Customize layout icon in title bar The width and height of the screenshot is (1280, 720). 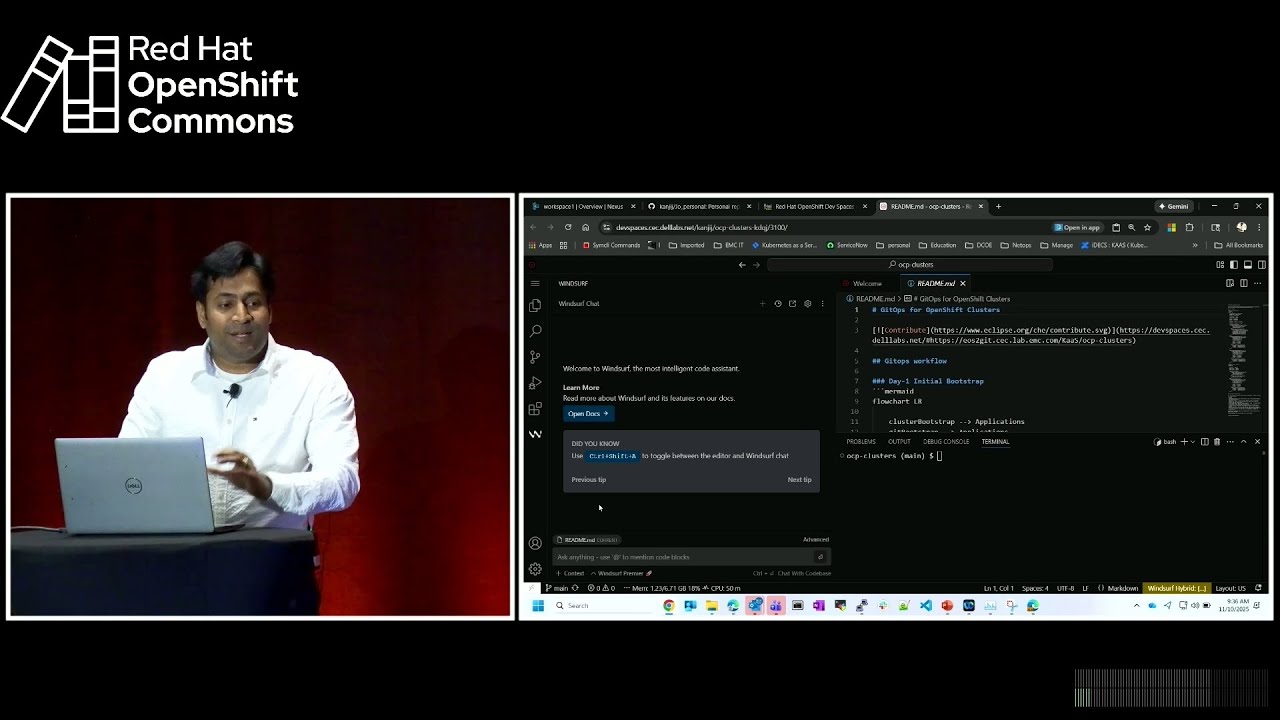pos(1220,265)
